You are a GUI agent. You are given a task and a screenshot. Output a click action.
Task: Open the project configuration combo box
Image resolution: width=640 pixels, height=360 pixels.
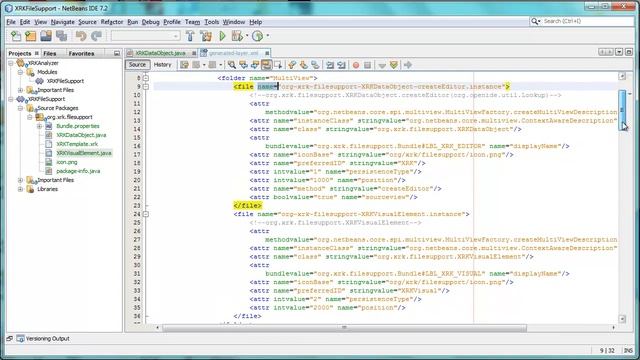[x=145, y=36]
